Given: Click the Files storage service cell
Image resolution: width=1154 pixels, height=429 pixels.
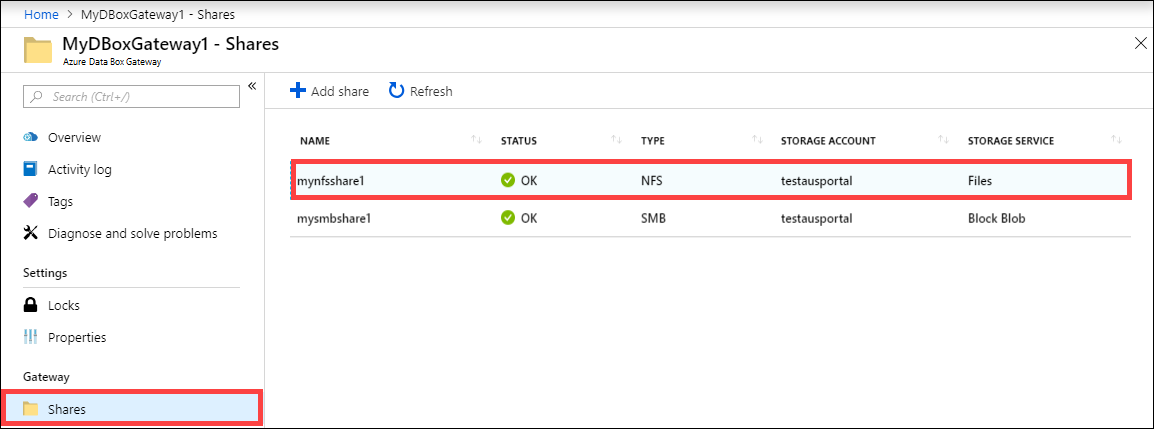Looking at the screenshot, I should (x=980, y=180).
